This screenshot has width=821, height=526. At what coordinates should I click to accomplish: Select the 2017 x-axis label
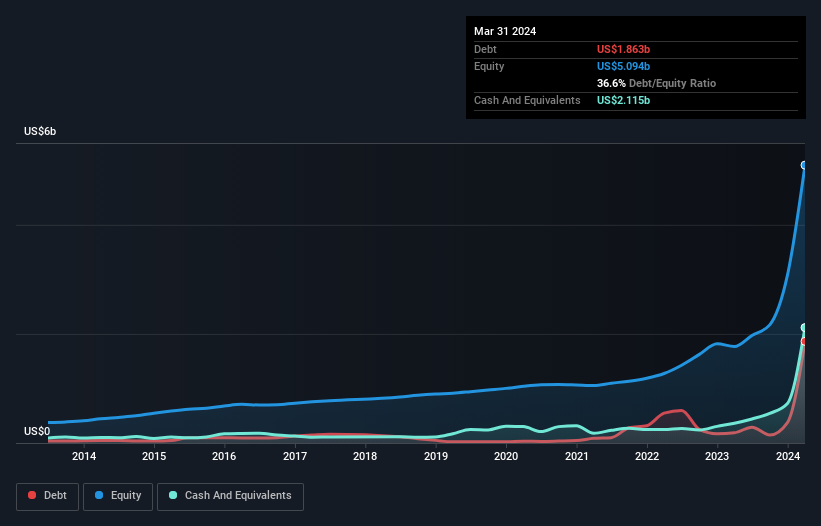(295, 456)
